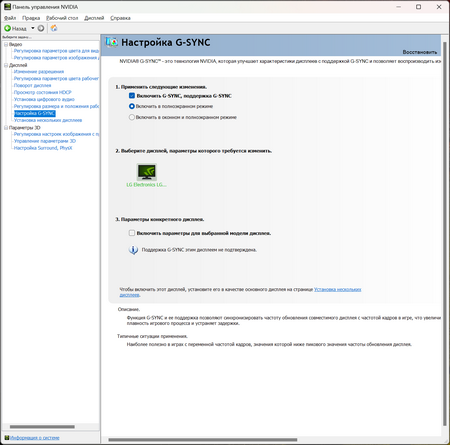Open the dropdown arrow next to Назад
Screen dimensions: 450x445
(33, 28)
